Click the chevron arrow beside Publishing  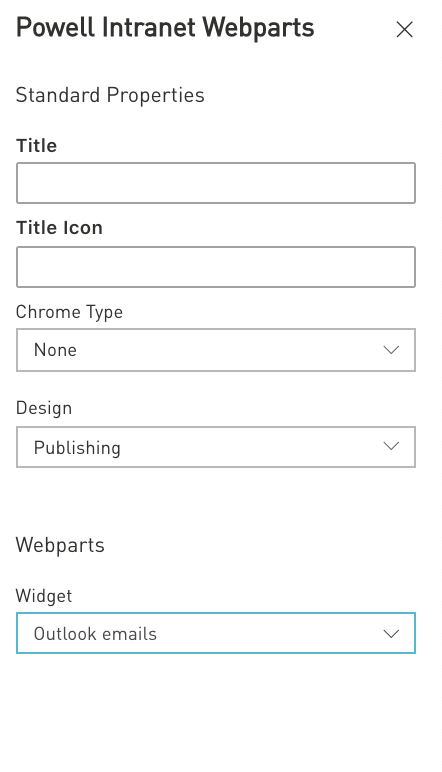(x=391, y=446)
